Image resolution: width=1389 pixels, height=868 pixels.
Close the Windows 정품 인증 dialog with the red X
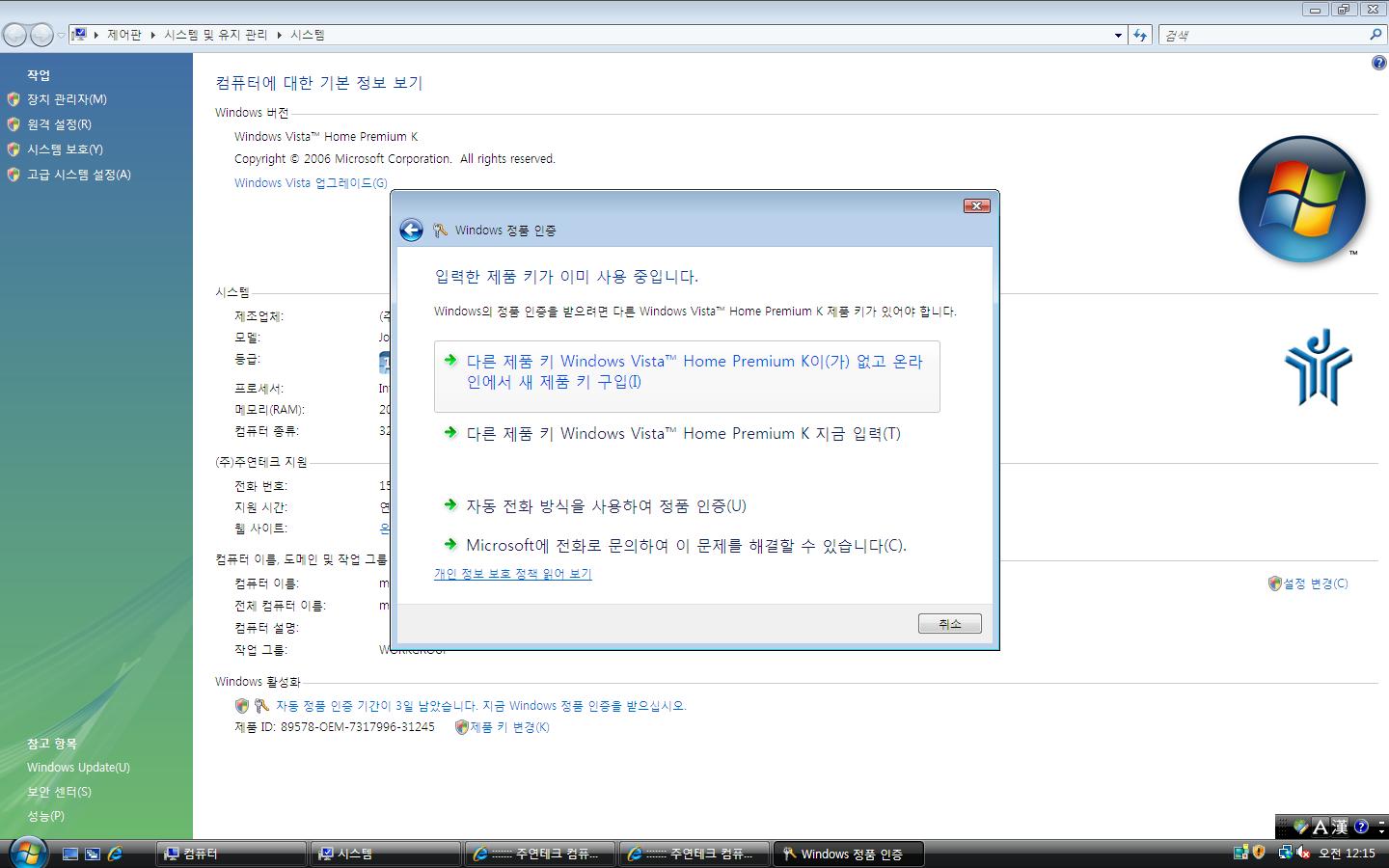976,205
